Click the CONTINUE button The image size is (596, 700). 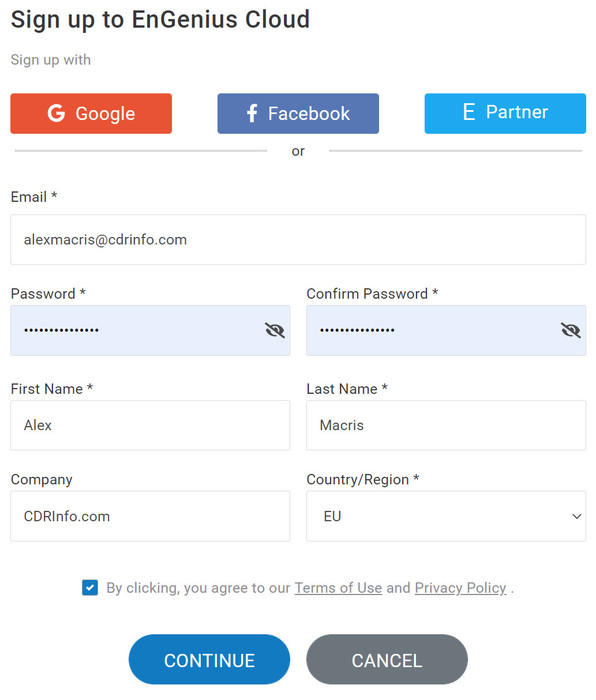tap(209, 659)
